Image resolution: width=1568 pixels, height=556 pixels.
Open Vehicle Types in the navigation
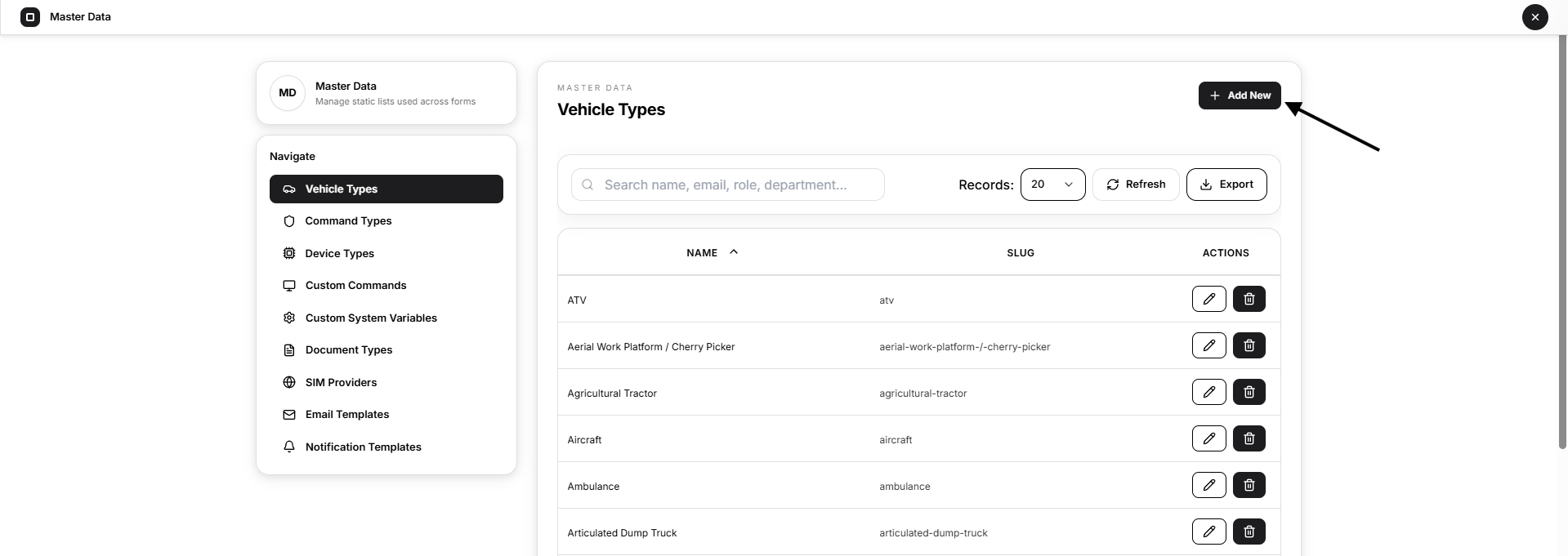point(386,189)
